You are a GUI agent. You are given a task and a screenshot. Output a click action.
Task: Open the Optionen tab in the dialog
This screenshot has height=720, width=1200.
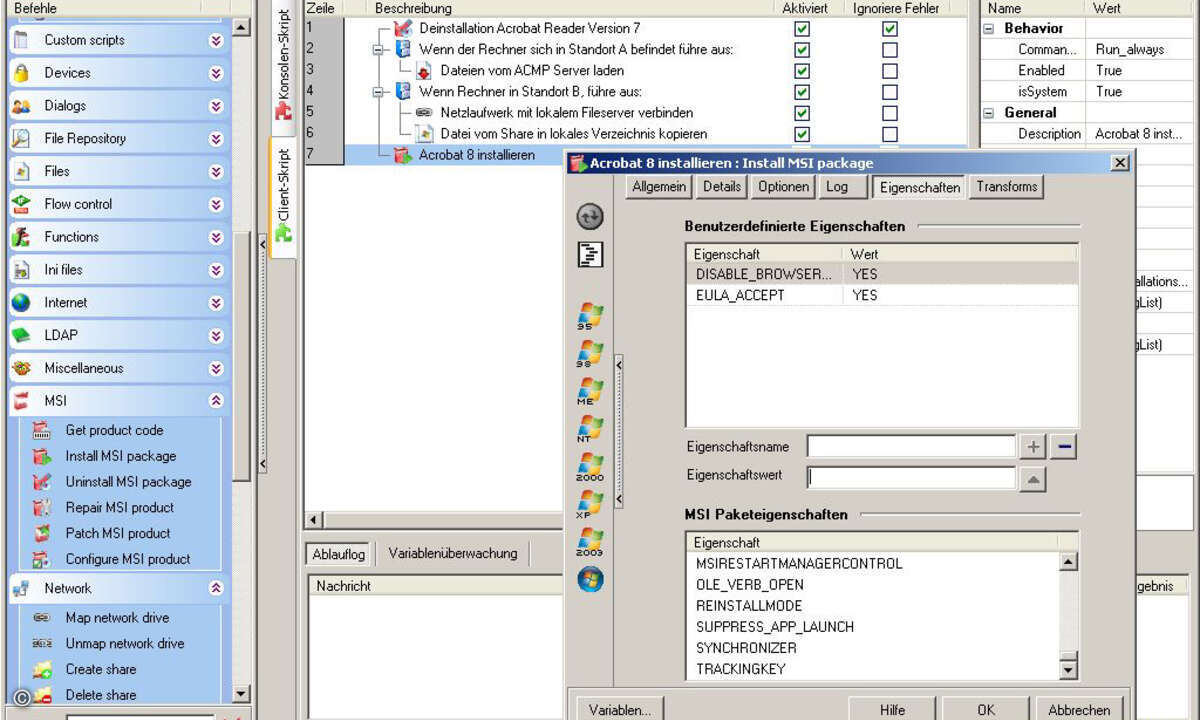click(783, 186)
